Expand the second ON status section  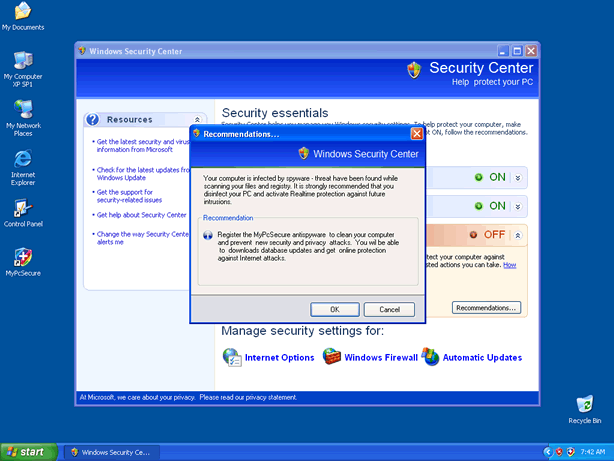point(518,206)
